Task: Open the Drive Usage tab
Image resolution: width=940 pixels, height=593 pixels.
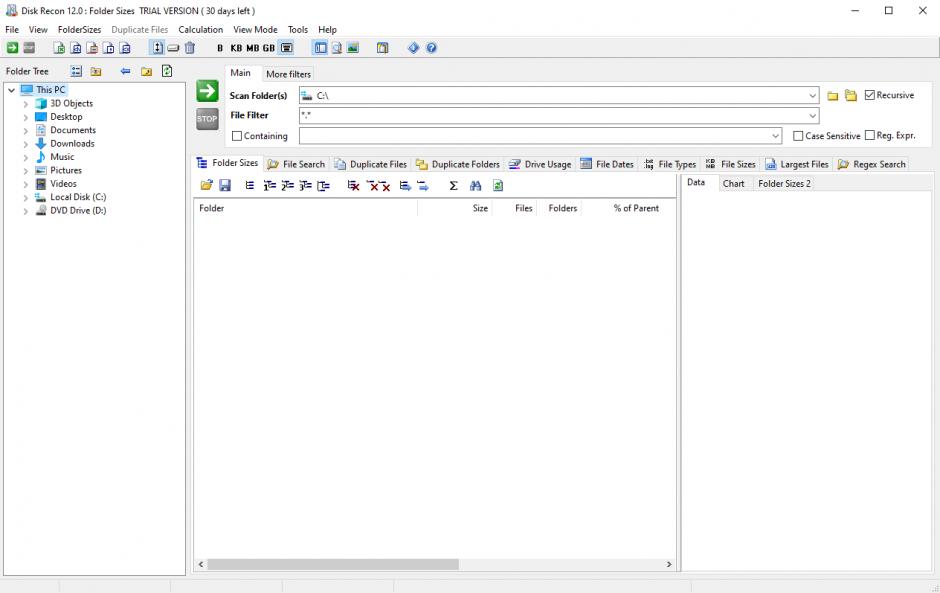Action: pyautogui.click(x=540, y=164)
